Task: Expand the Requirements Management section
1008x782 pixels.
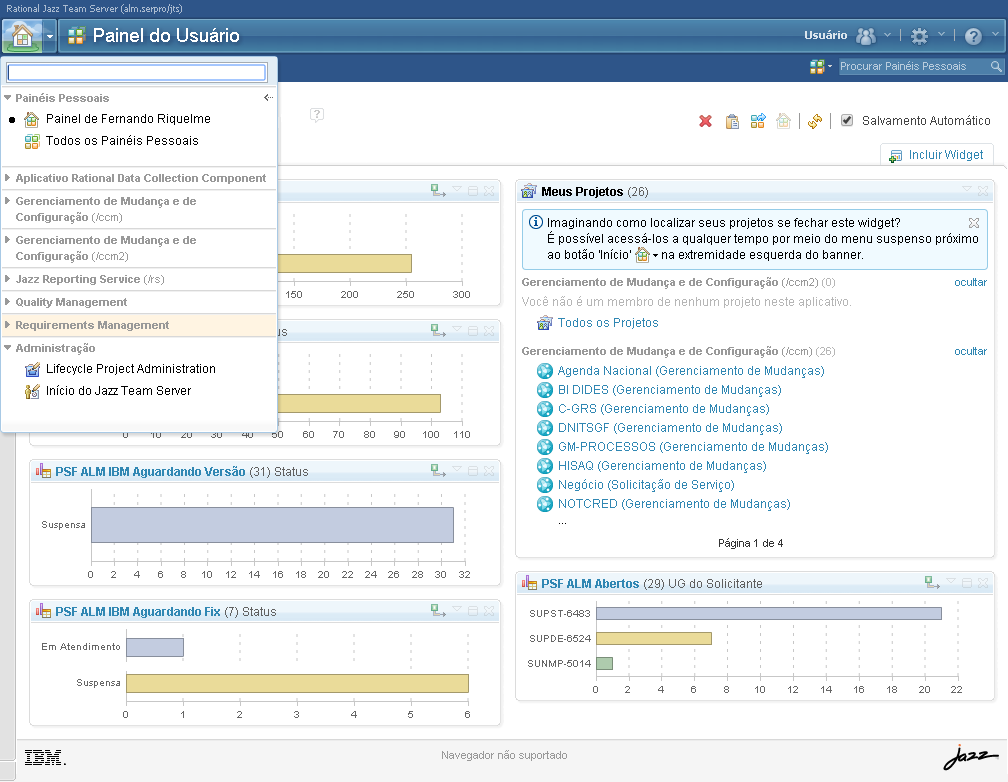Action: point(8,325)
